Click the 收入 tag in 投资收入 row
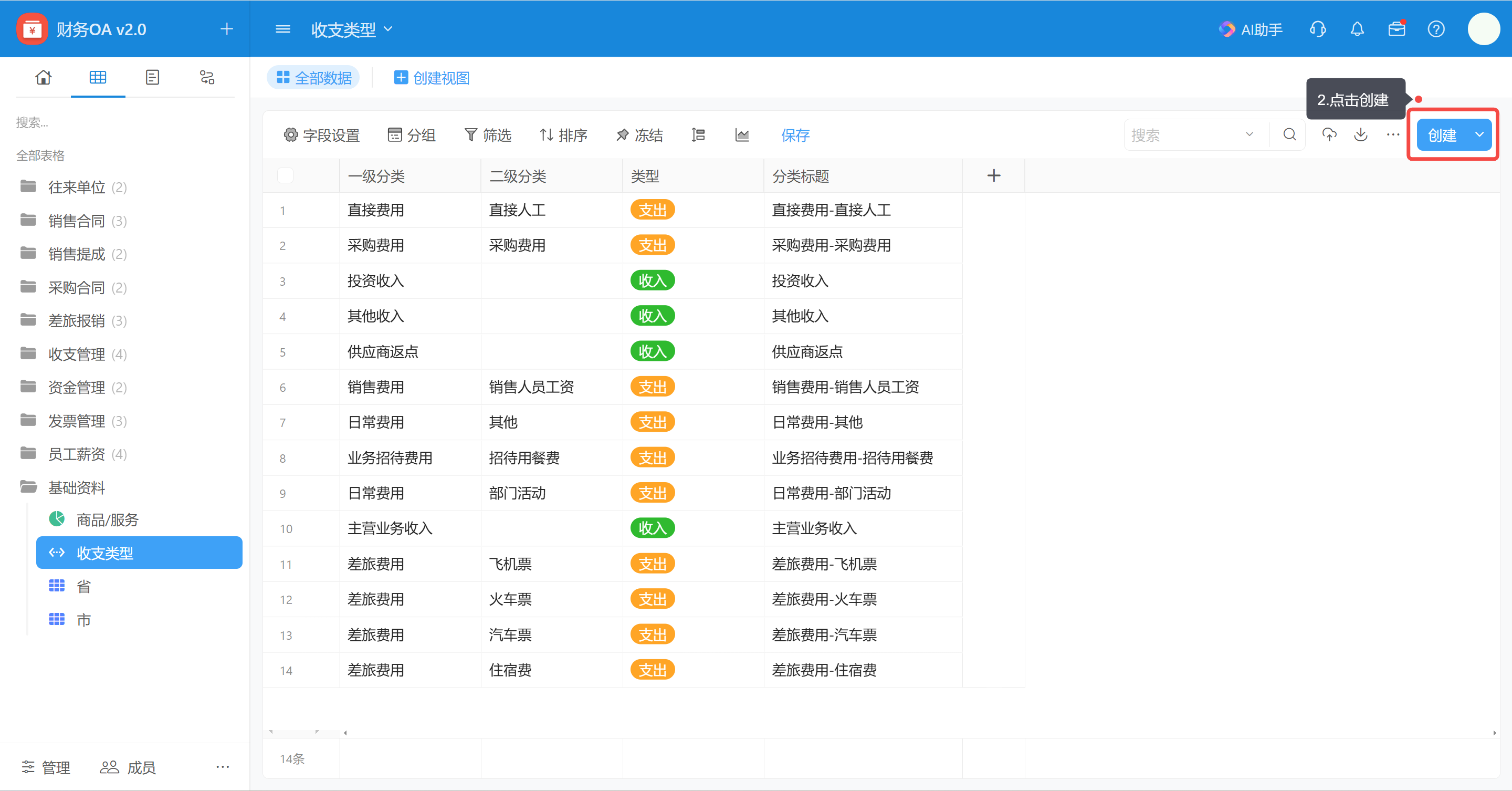1512x791 pixels. [652, 280]
